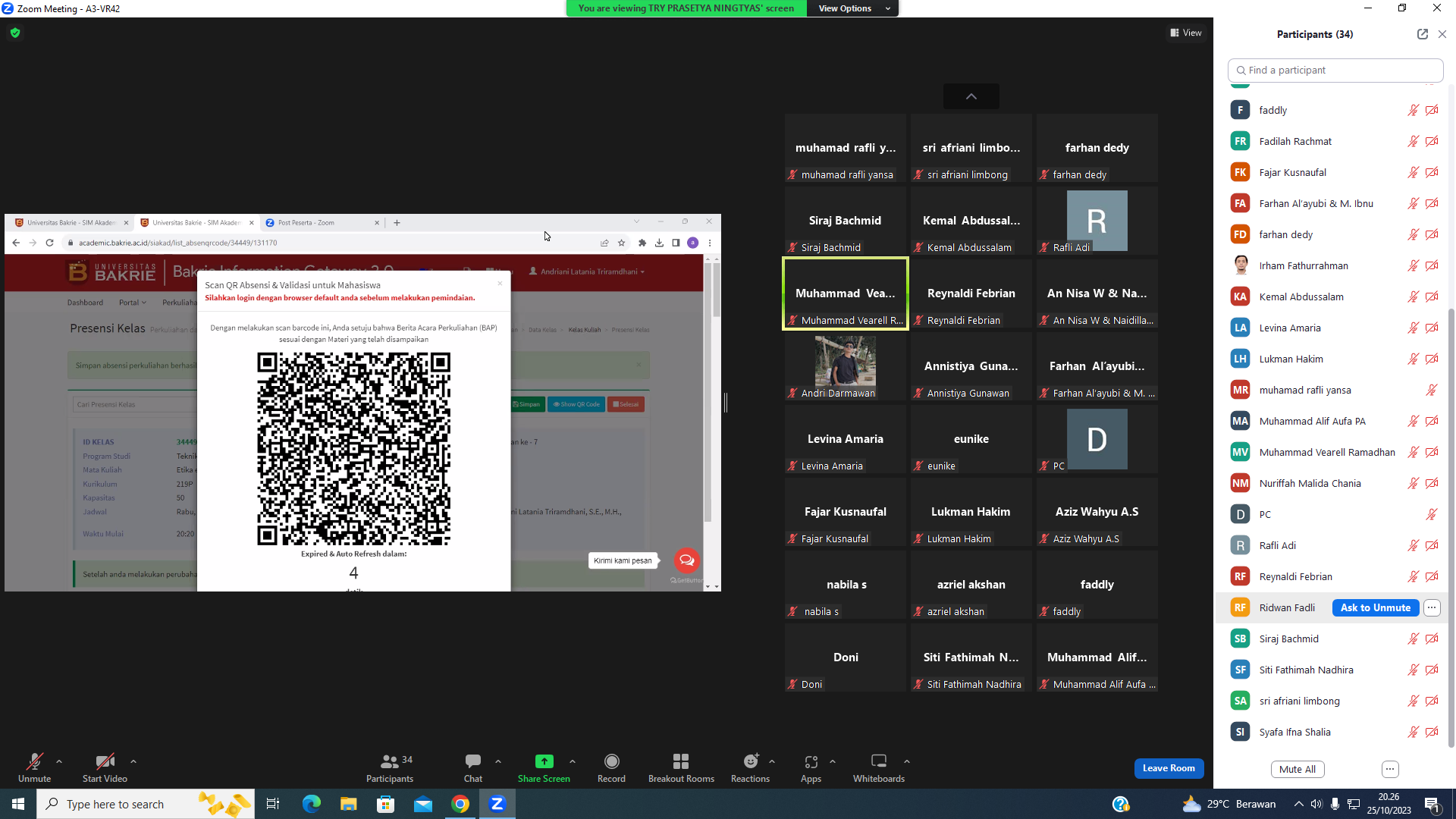Open Dashboard menu on Bakrie site

click(85, 303)
